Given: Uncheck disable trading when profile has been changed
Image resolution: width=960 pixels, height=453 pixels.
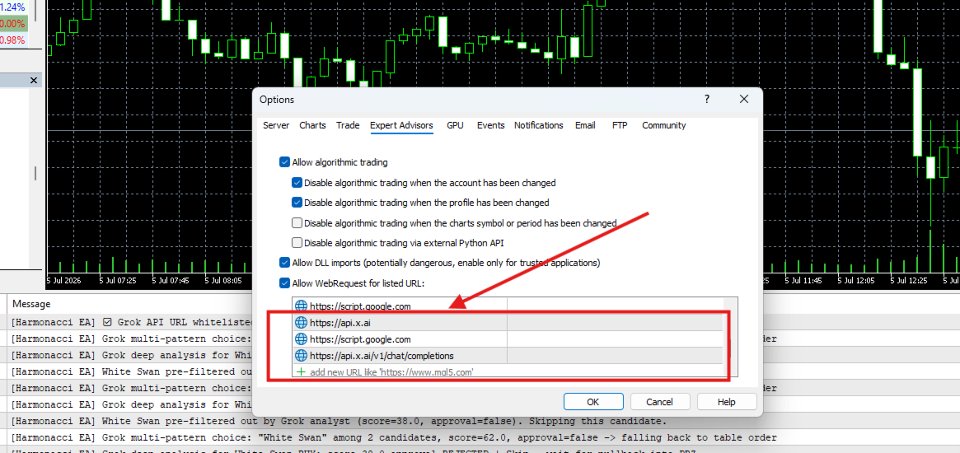Looking at the screenshot, I should (x=297, y=203).
